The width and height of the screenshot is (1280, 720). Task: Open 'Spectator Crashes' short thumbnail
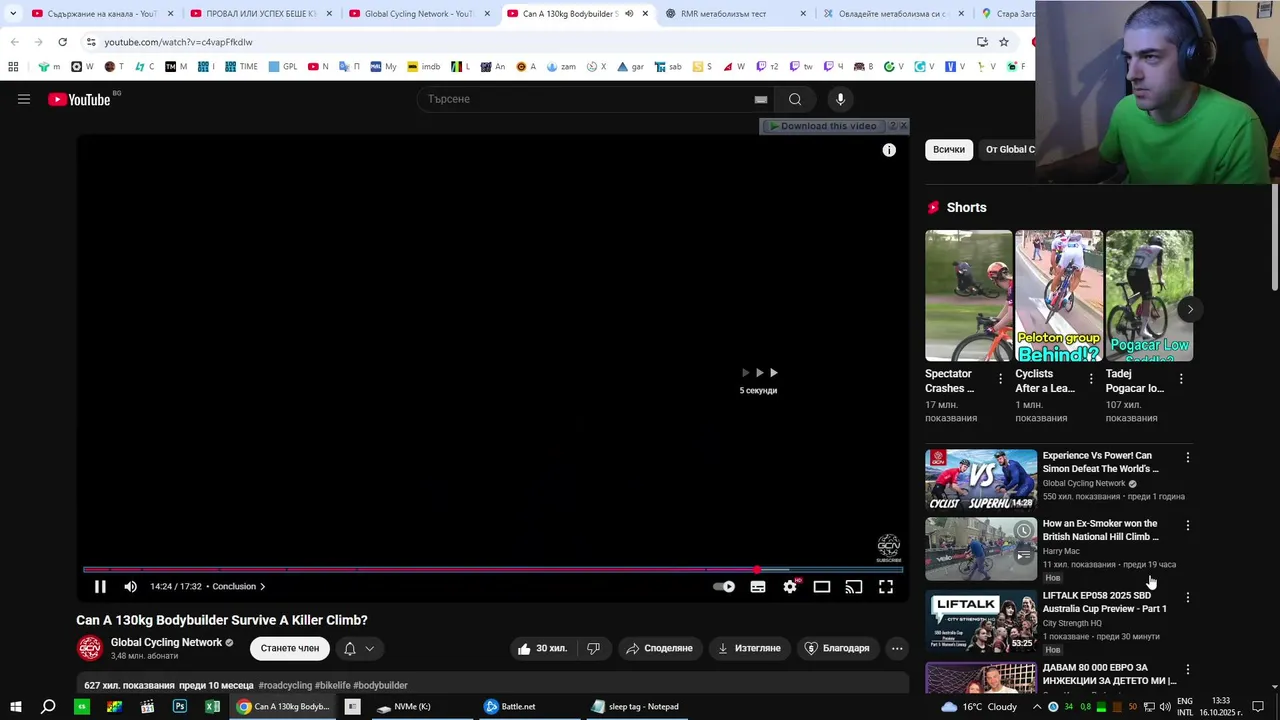tap(968, 296)
